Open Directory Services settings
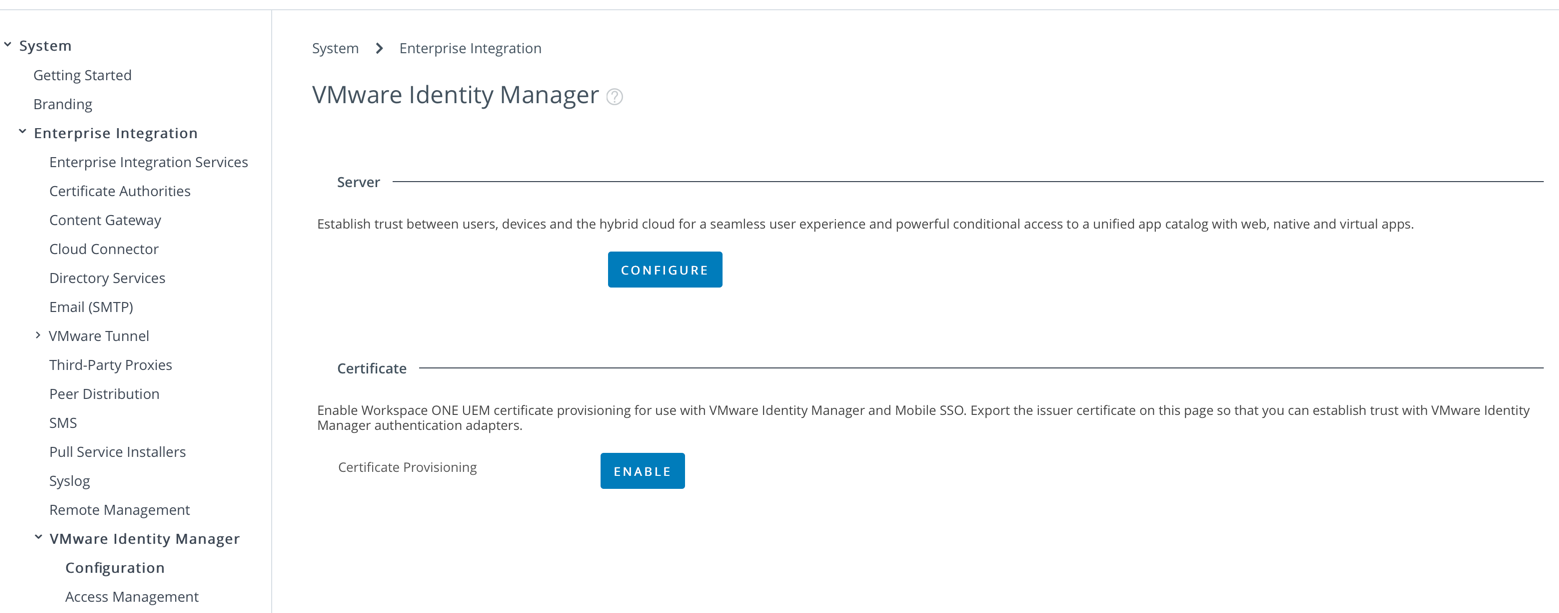Image resolution: width=1559 pixels, height=613 pixels. (x=107, y=277)
